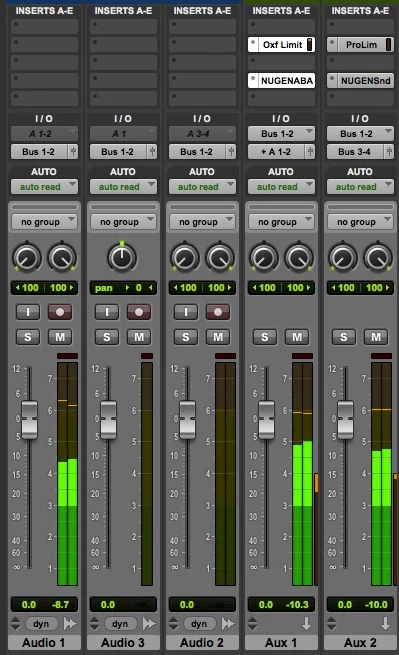Toggle input monitoring on Audio 2
Viewport: 399px width, 655px height.
click(x=186, y=312)
